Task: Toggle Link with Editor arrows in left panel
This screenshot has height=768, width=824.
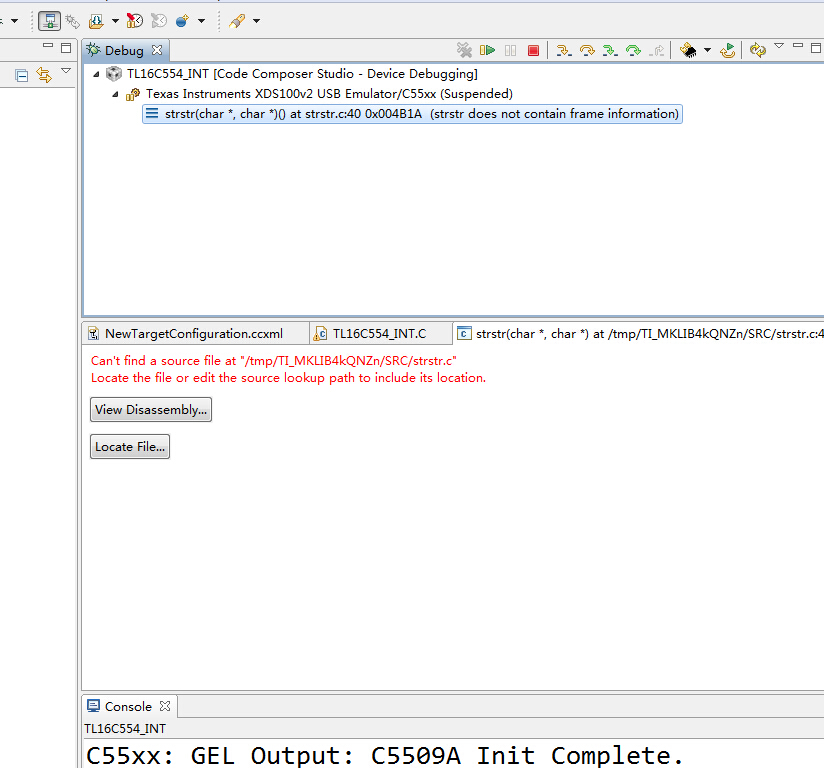Action: [x=44, y=75]
